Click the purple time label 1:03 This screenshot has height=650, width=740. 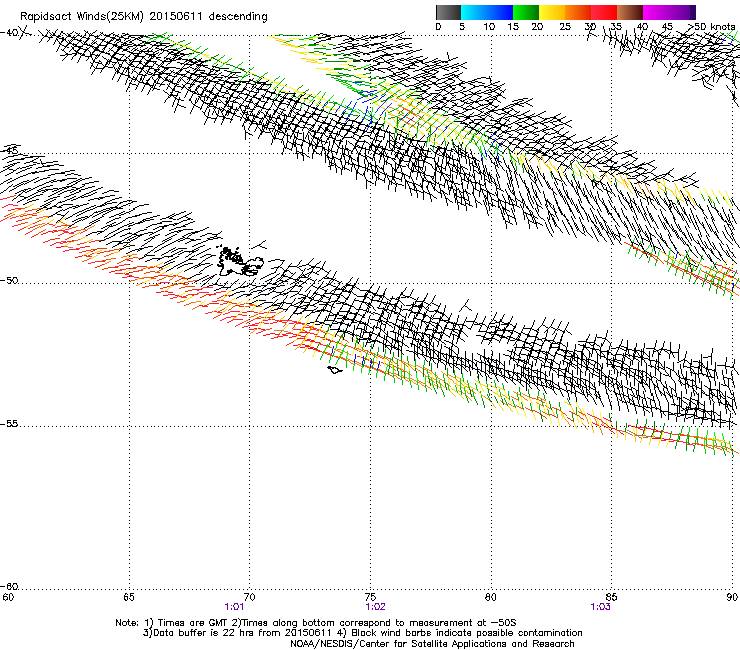[600, 607]
